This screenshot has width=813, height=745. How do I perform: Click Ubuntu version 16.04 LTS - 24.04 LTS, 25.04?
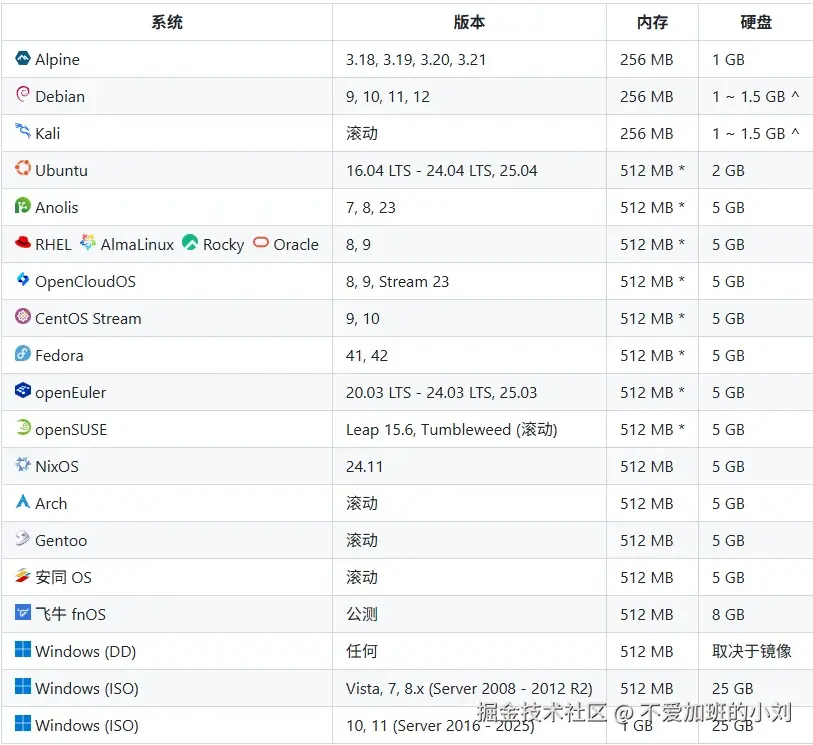tap(442, 171)
